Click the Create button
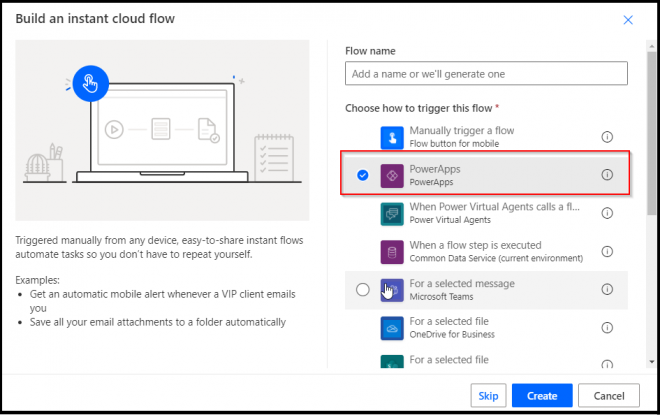The height and width of the screenshot is (415, 660). point(542,396)
